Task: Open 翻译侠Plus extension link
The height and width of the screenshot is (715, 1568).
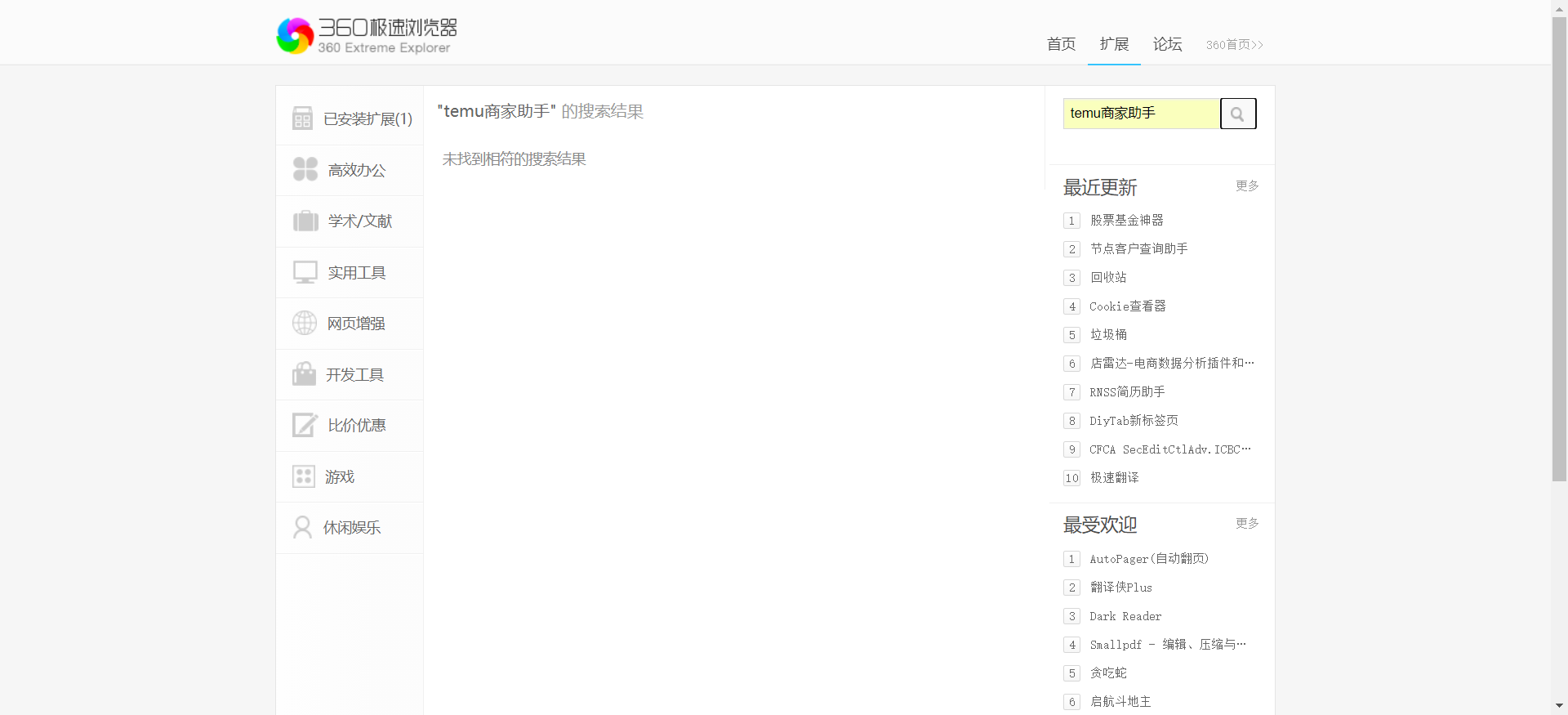Action: (1121, 588)
